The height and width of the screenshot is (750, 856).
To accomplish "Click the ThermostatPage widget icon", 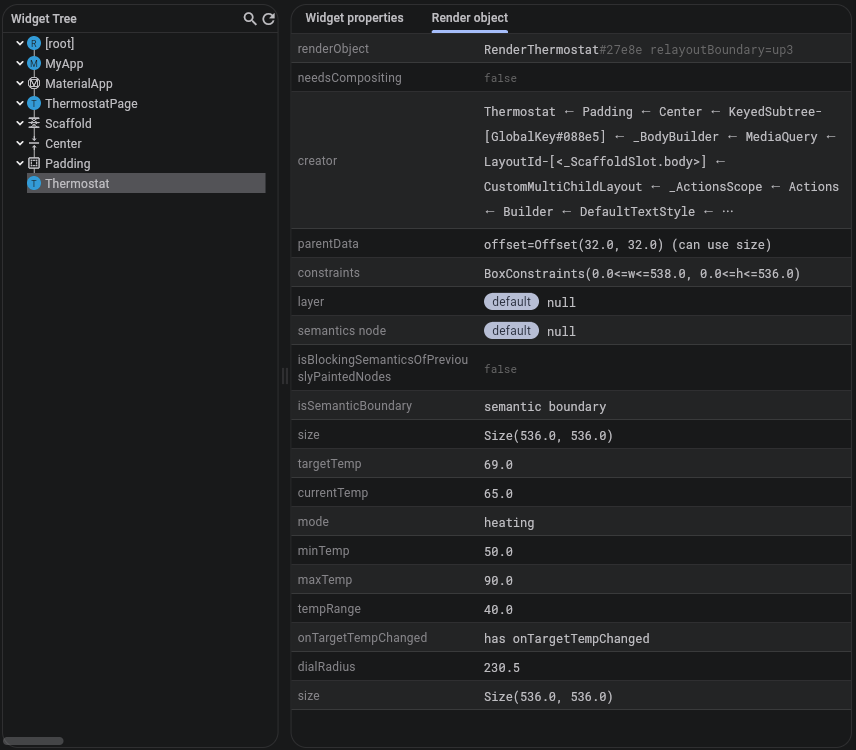I will [34, 103].
